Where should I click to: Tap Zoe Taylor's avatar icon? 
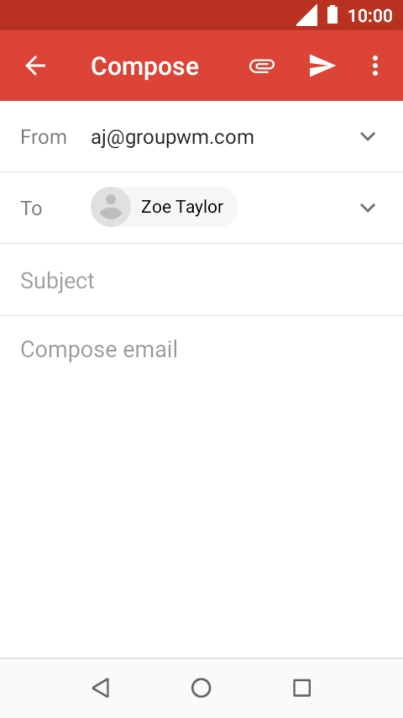(x=111, y=207)
